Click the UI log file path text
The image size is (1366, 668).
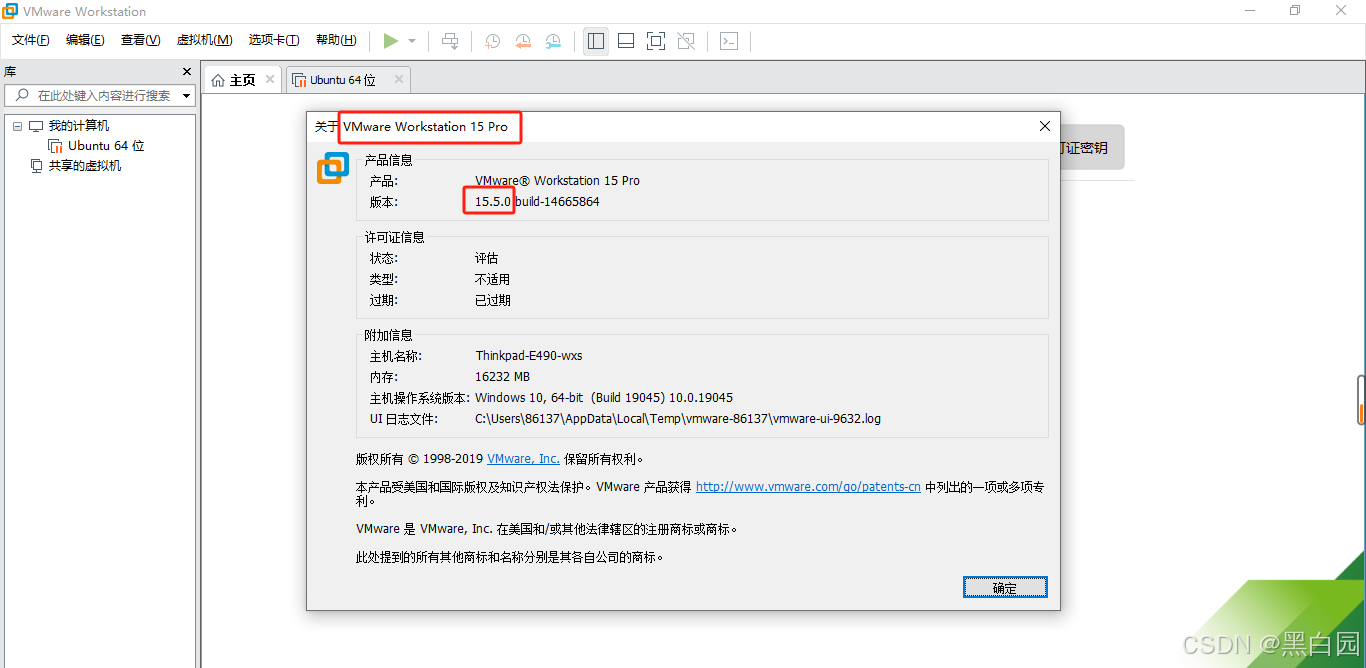pyautogui.click(x=678, y=419)
